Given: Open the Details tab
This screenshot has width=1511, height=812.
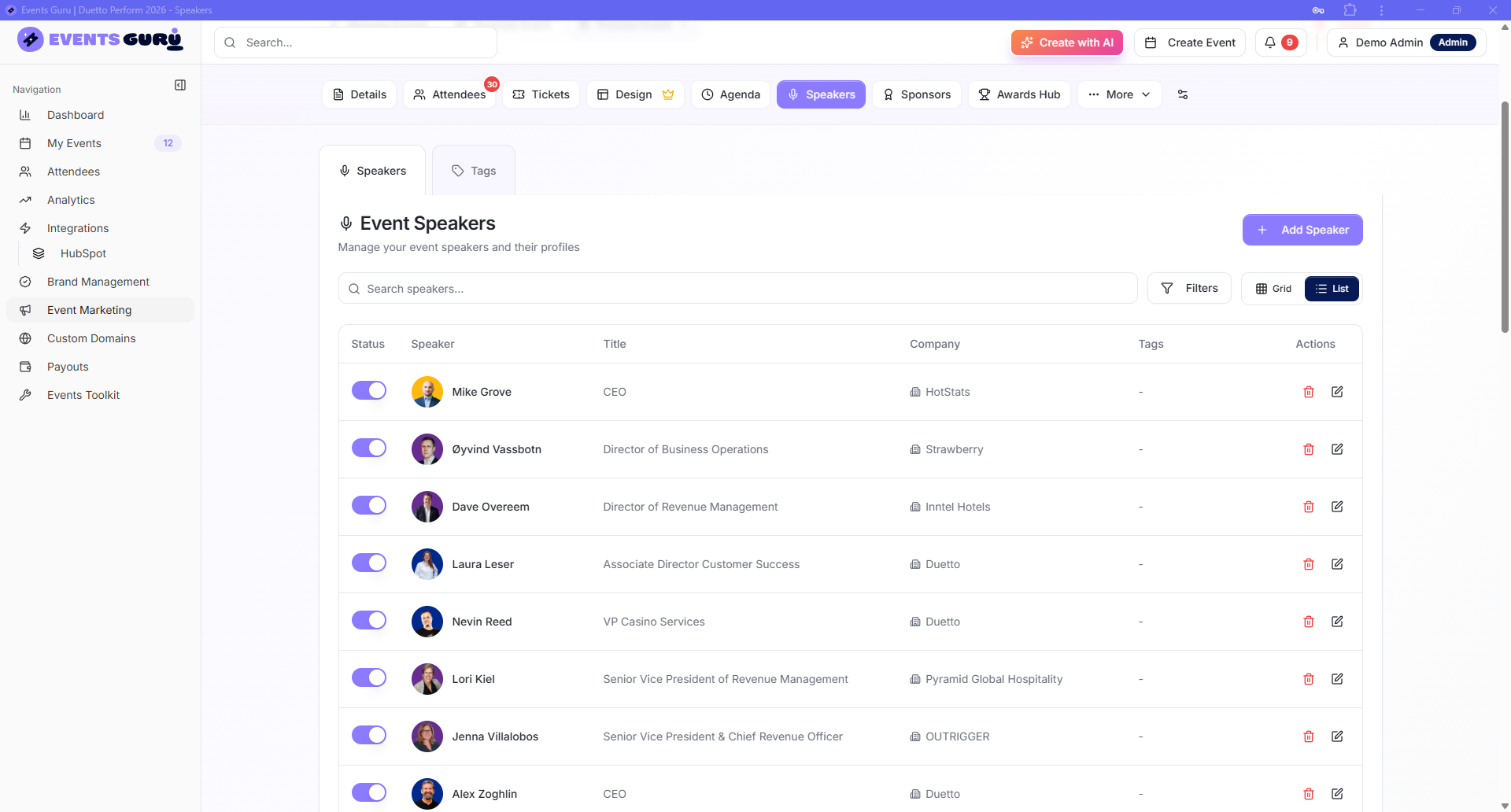Looking at the screenshot, I should pyautogui.click(x=360, y=94).
